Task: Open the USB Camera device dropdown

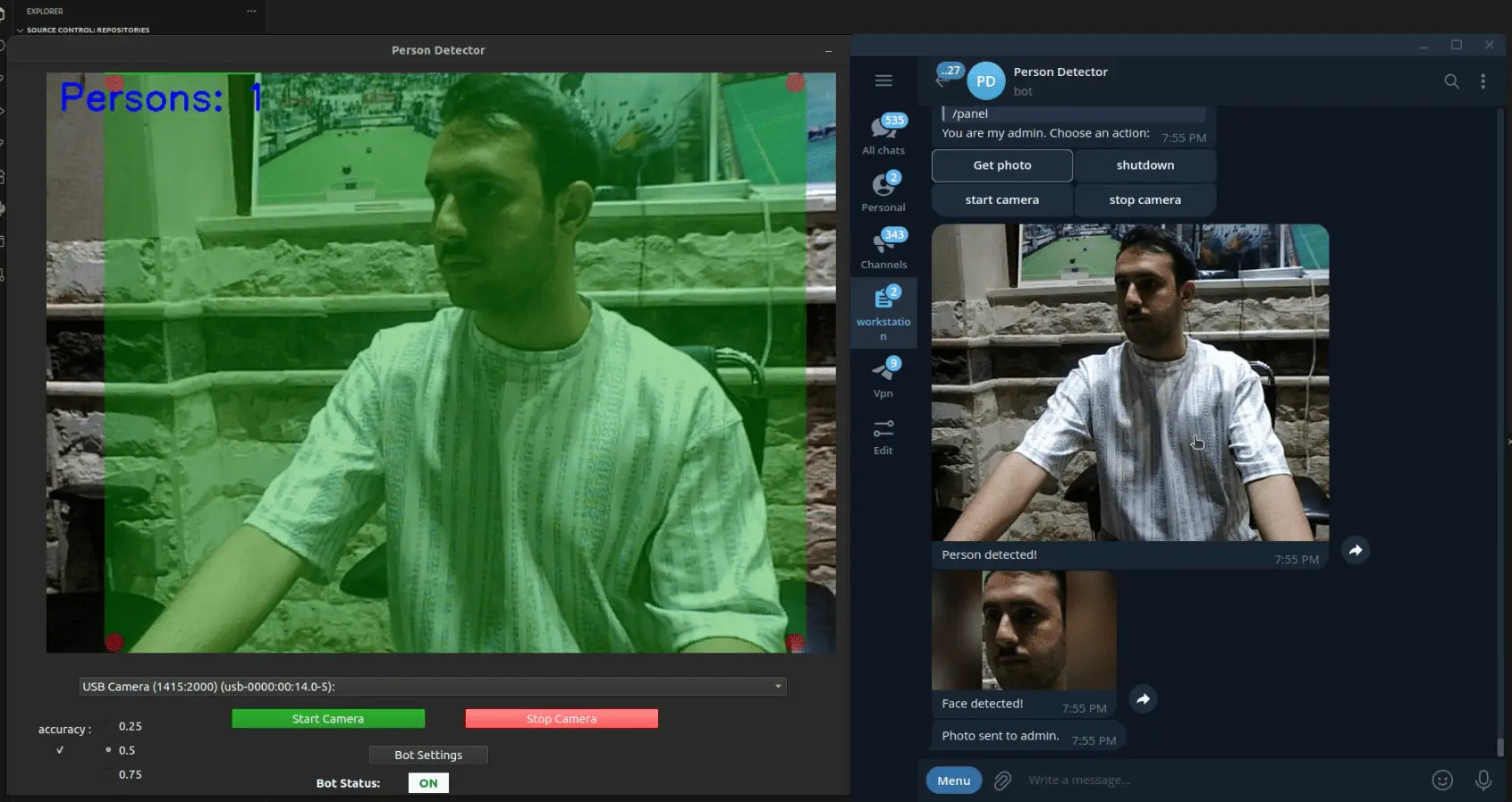Action: point(433,687)
